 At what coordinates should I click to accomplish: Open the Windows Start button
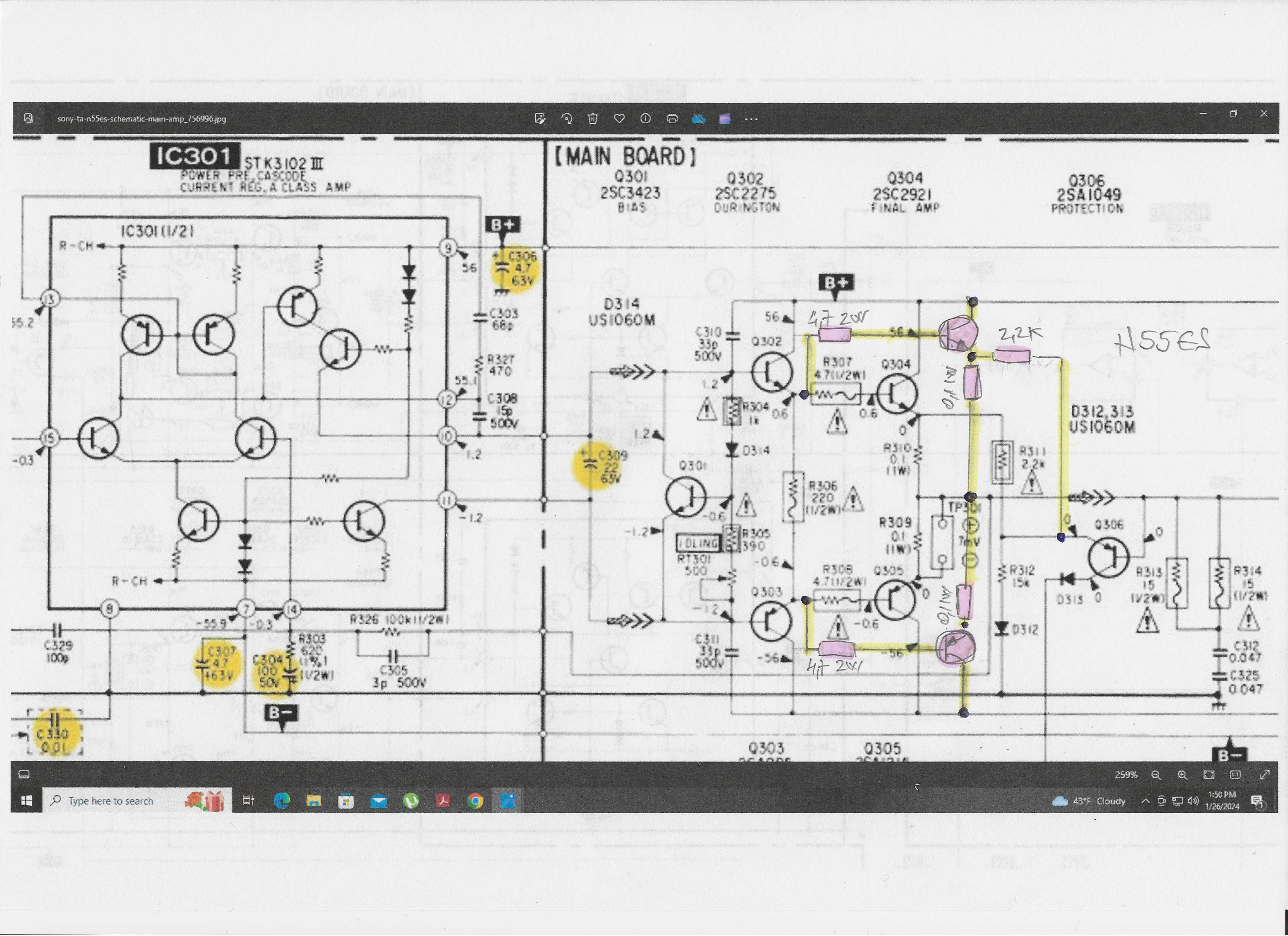(26, 800)
